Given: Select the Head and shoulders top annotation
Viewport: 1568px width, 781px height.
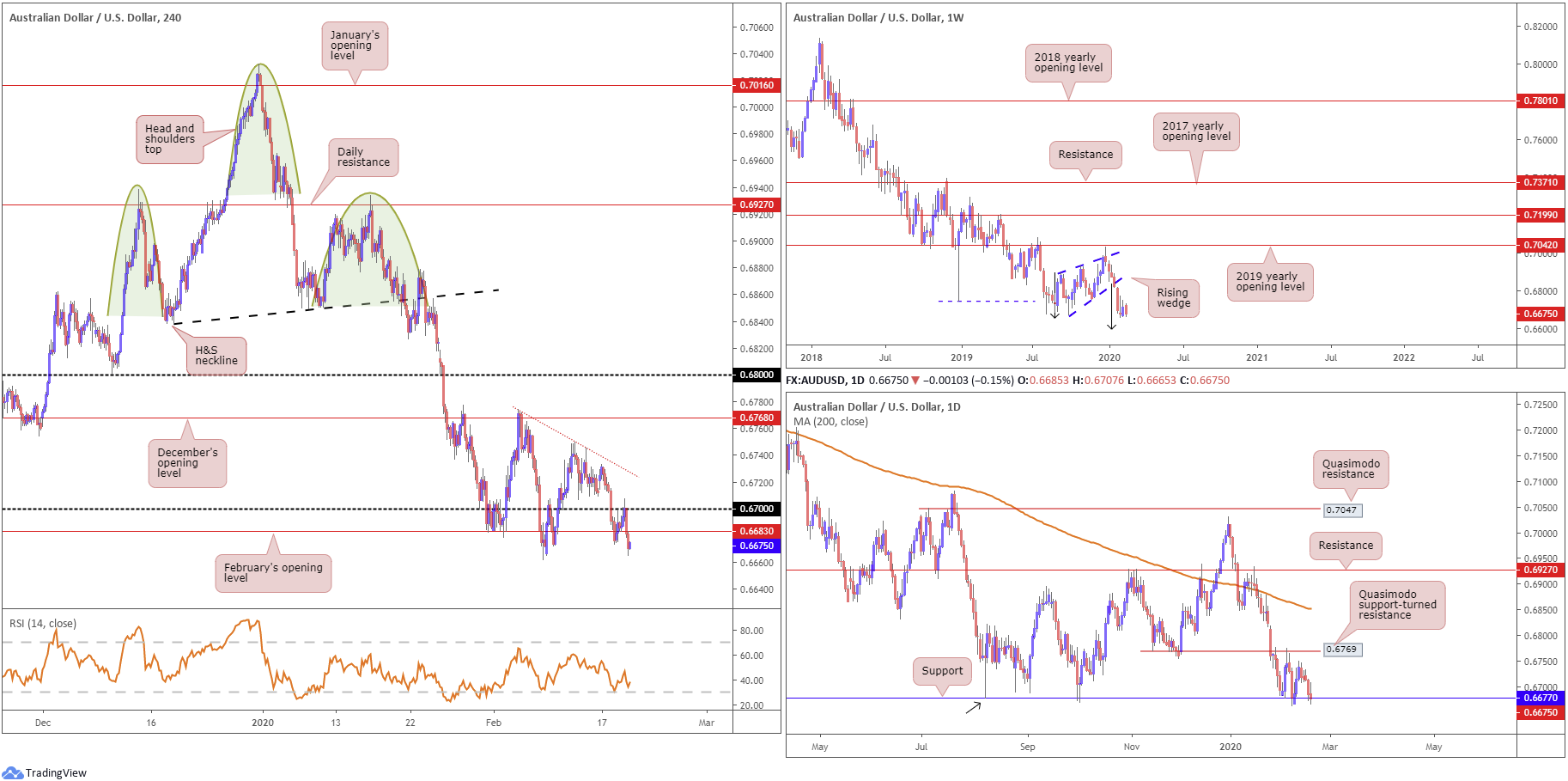Looking at the screenshot, I should (x=170, y=139).
